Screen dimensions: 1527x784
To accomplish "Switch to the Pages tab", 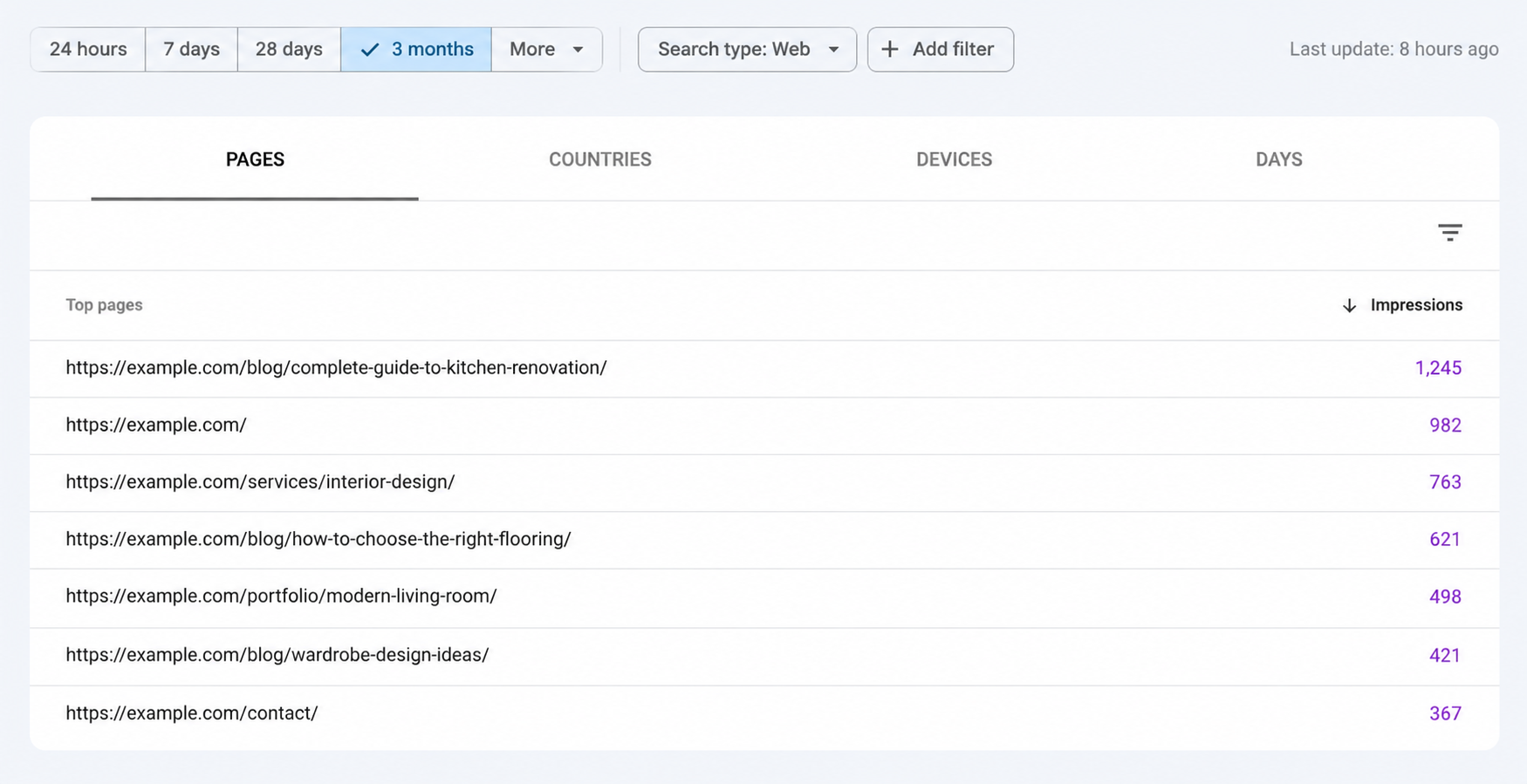I will [255, 160].
